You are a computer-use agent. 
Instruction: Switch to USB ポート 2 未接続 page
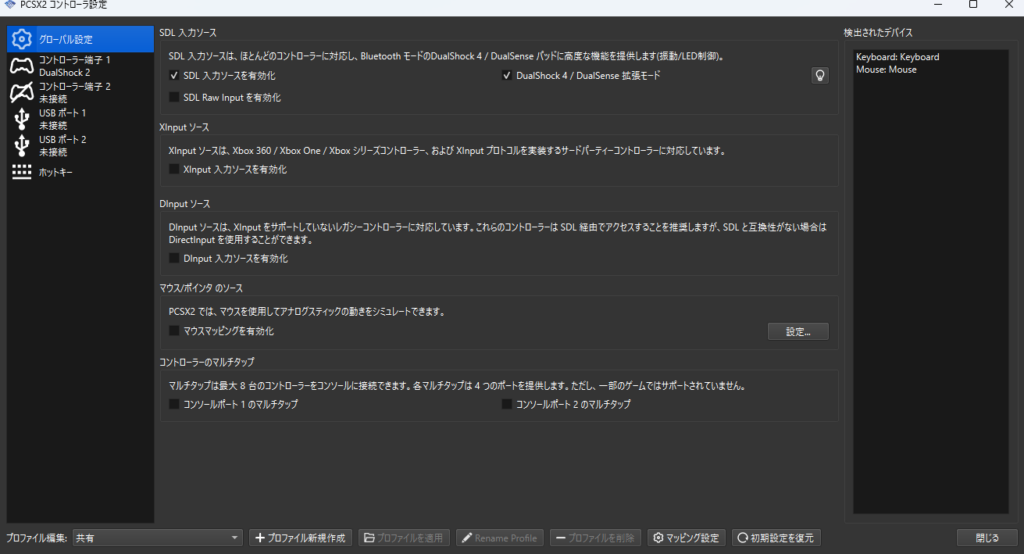[x=80, y=146]
